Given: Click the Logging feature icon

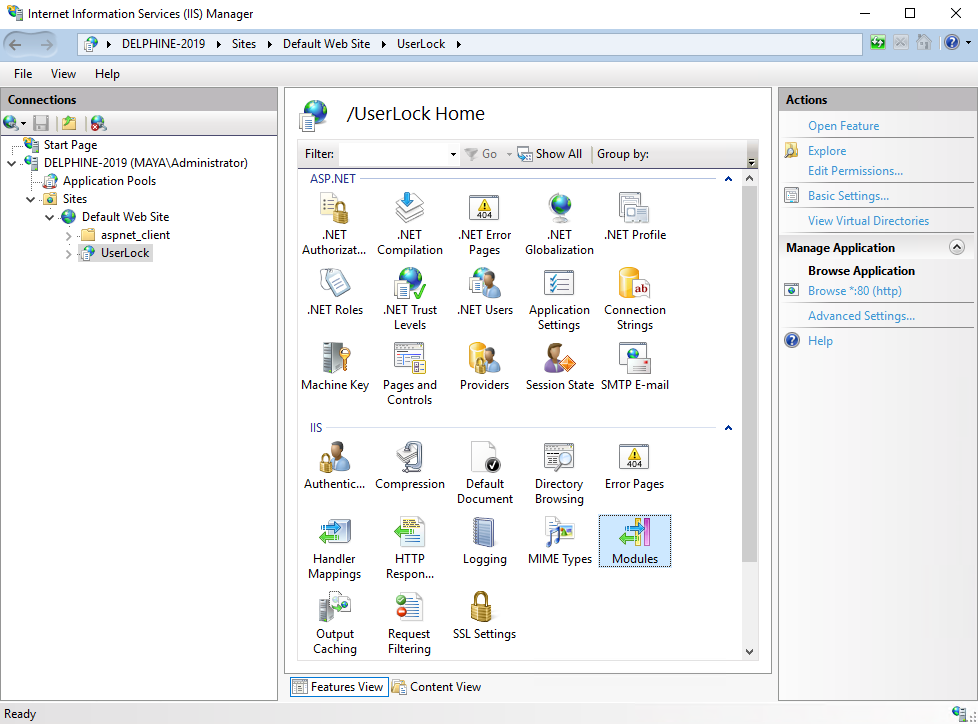Looking at the screenshot, I should coord(484,533).
